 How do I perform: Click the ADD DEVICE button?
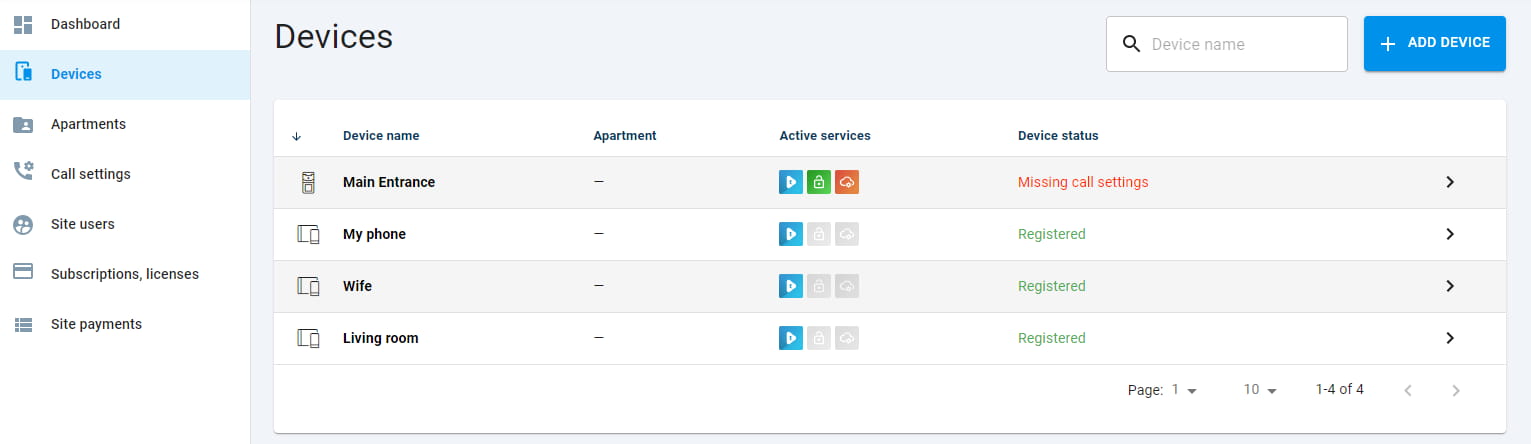(x=1435, y=43)
